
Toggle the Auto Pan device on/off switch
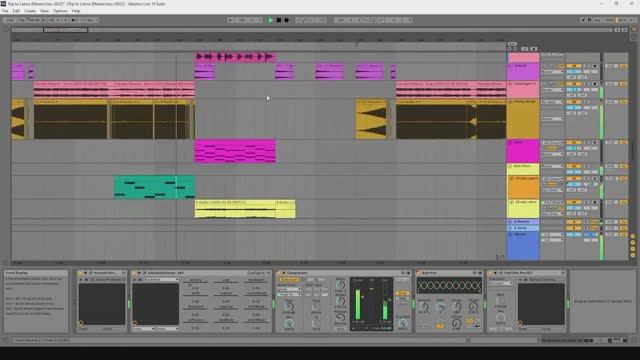pyautogui.click(x=418, y=273)
